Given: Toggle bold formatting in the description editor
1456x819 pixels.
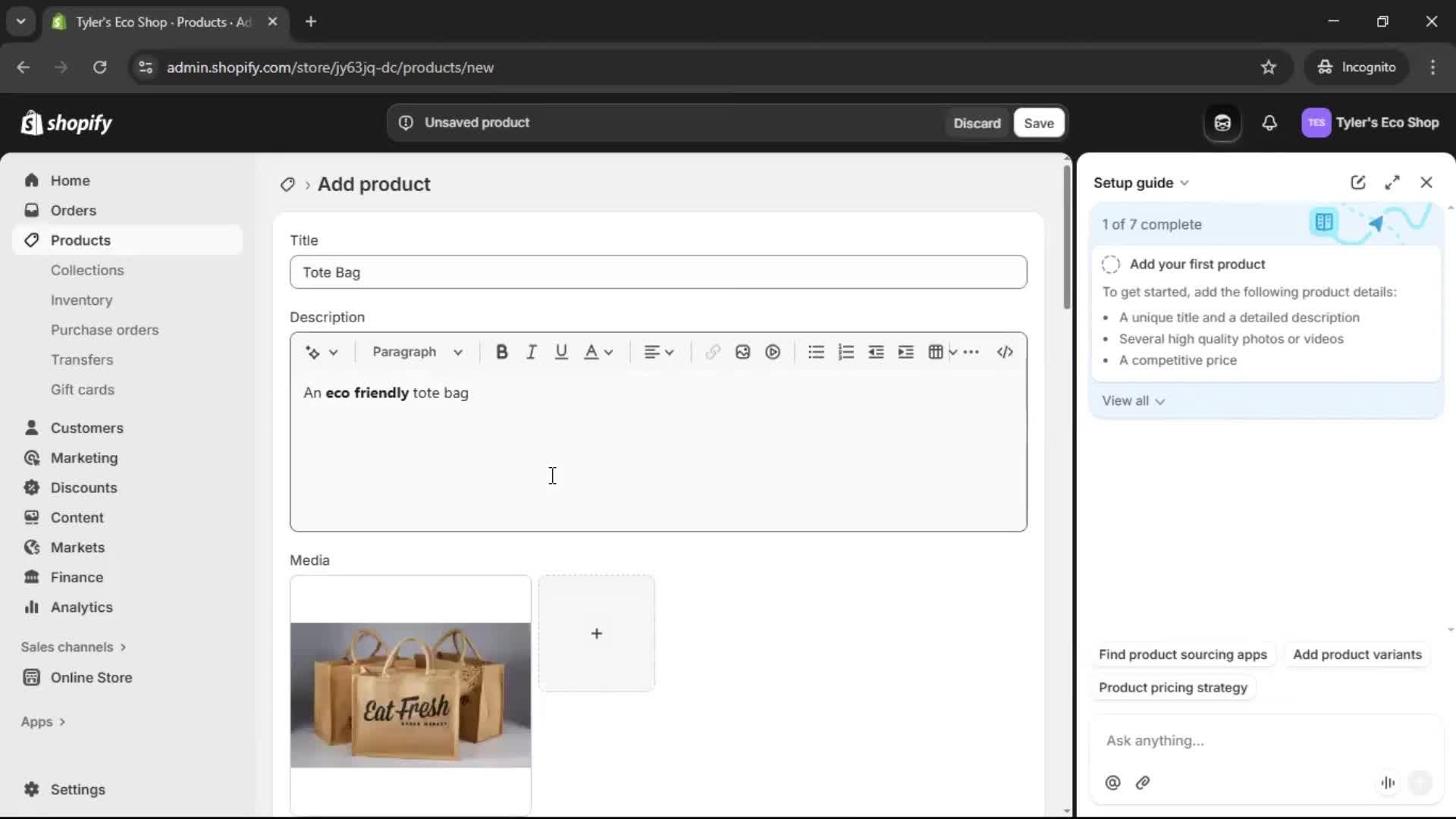Looking at the screenshot, I should click(502, 352).
